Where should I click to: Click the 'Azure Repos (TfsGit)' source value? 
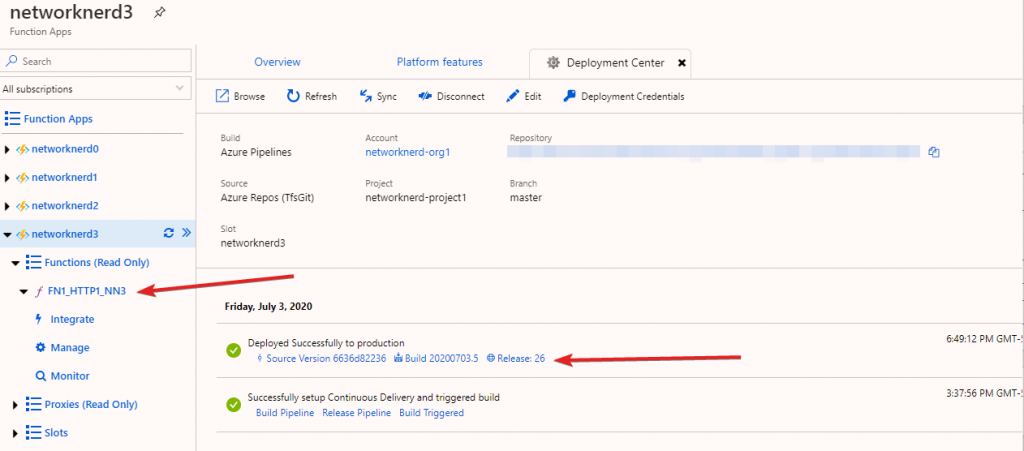267,197
